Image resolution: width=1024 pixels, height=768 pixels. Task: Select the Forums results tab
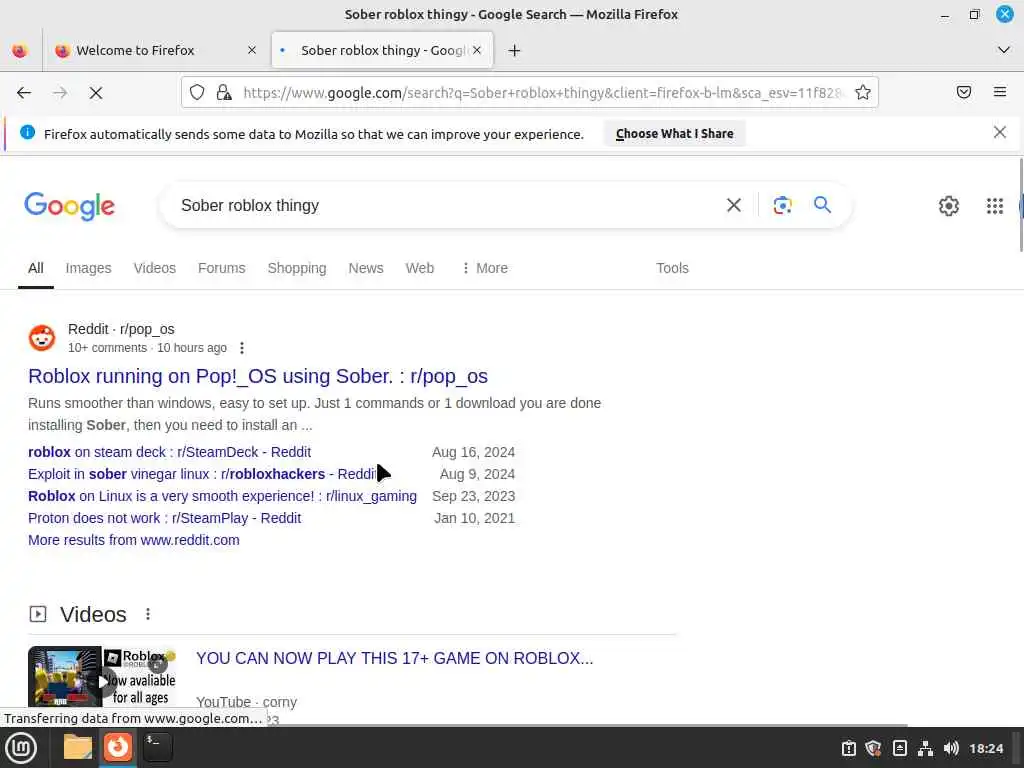click(x=221, y=268)
